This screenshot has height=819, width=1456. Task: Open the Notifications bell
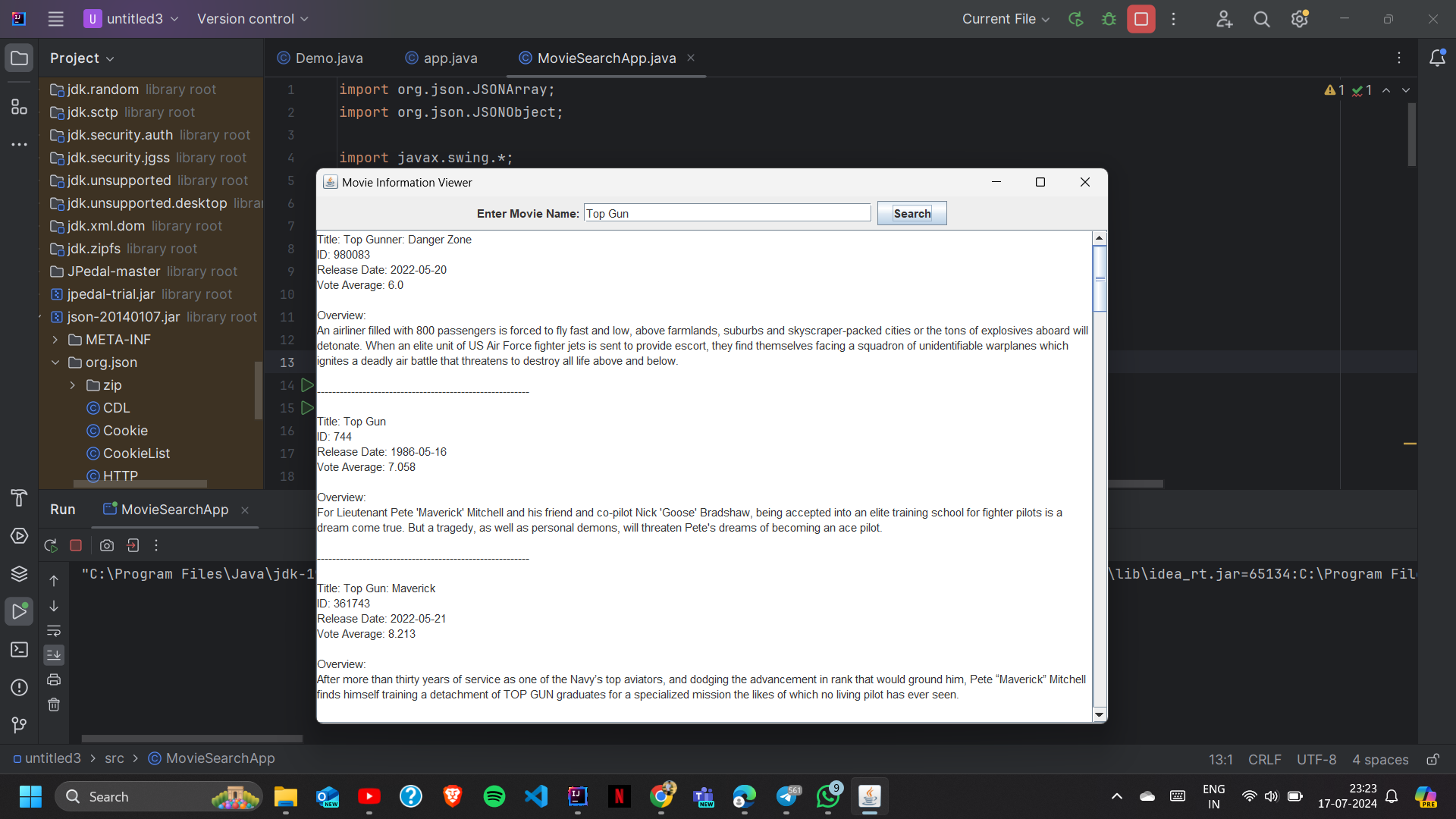[1437, 58]
